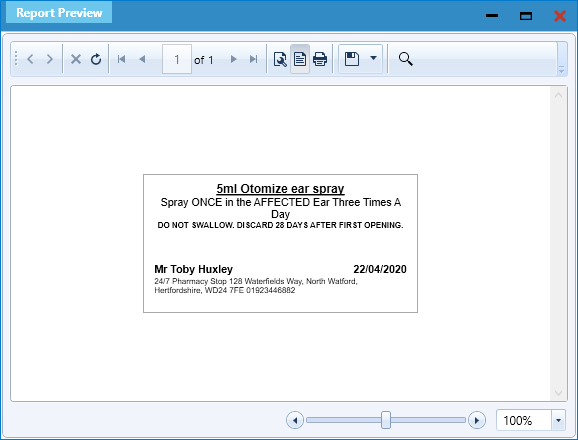This screenshot has height=440, width=578.
Task: Increase zoom with right arrow button
Action: point(477,420)
